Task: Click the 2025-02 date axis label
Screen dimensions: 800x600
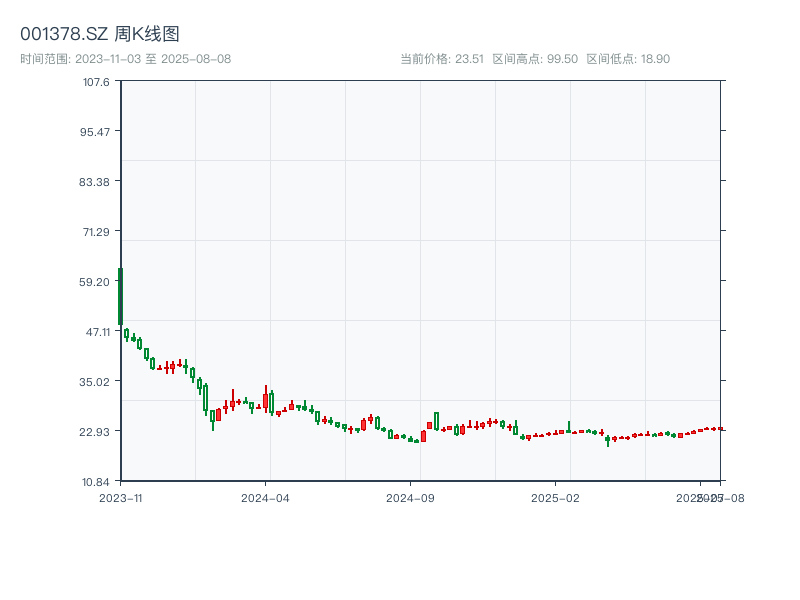Action: click(x=556, y=497)
